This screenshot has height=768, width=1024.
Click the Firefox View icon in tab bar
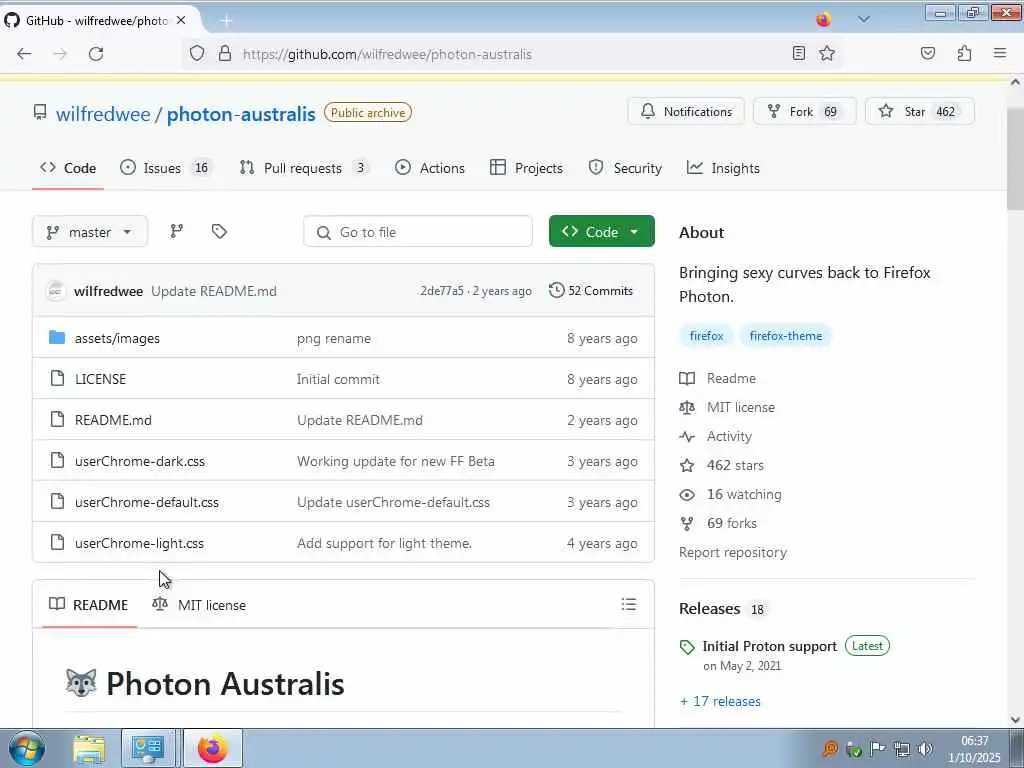[824, 20]
